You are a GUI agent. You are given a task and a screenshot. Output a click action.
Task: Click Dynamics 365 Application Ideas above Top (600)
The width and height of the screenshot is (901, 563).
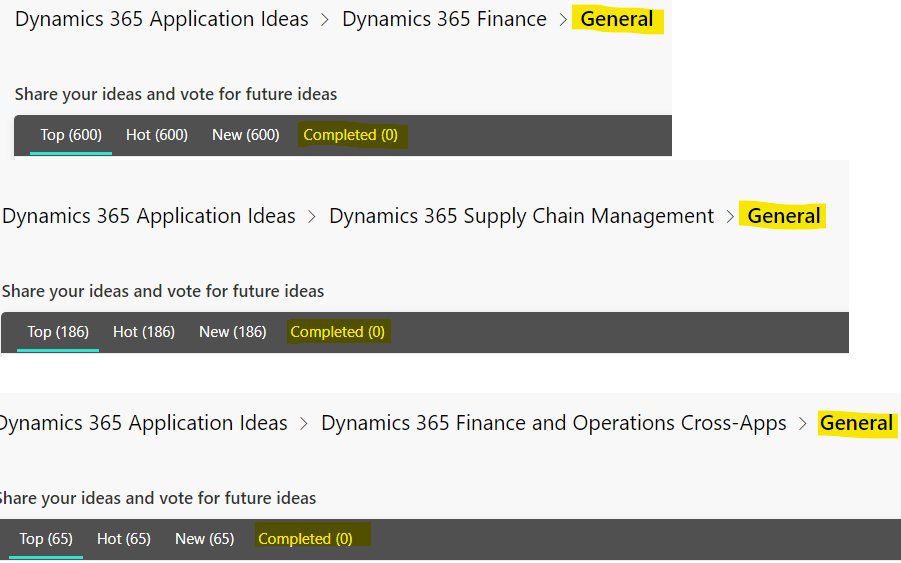(x=161, y=19)
